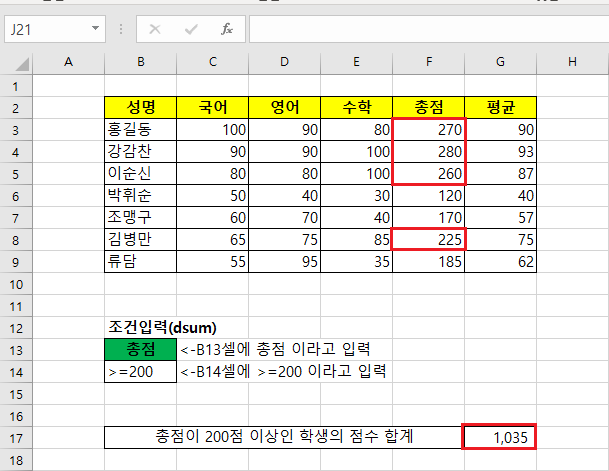Select the name cell 홍길동

pos(141,129)
